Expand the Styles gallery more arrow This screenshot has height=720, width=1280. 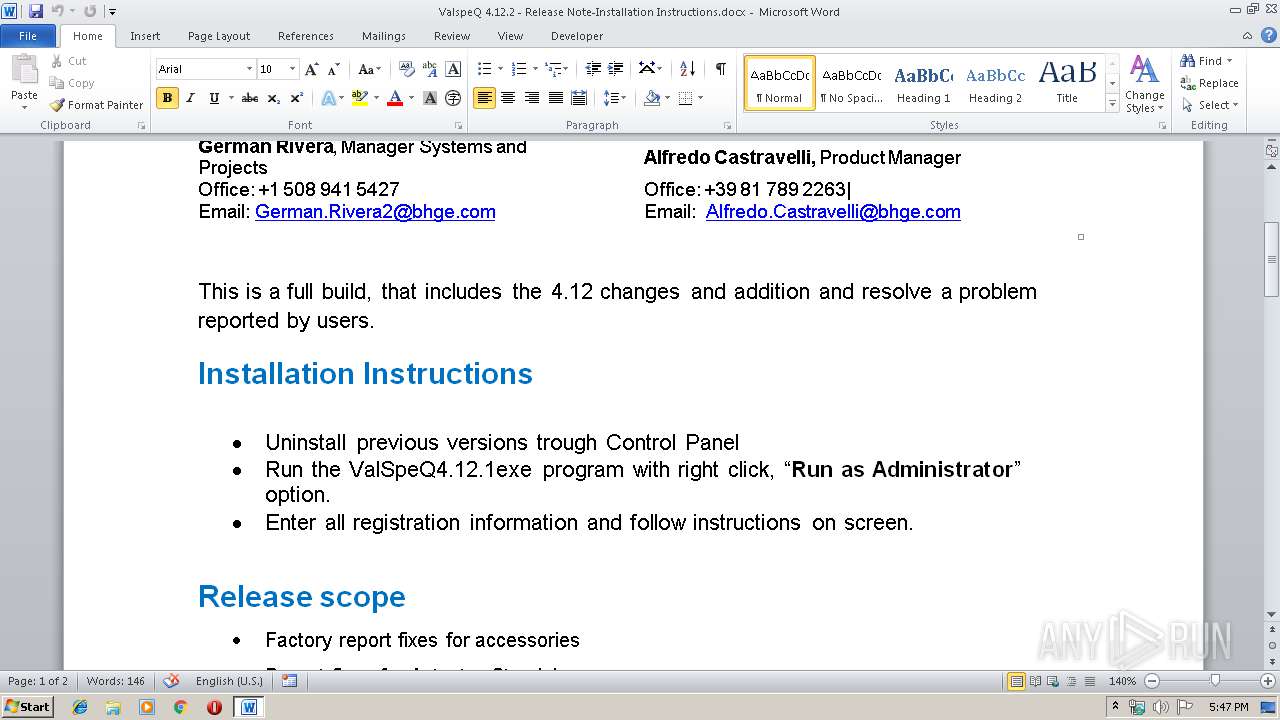1112,104
